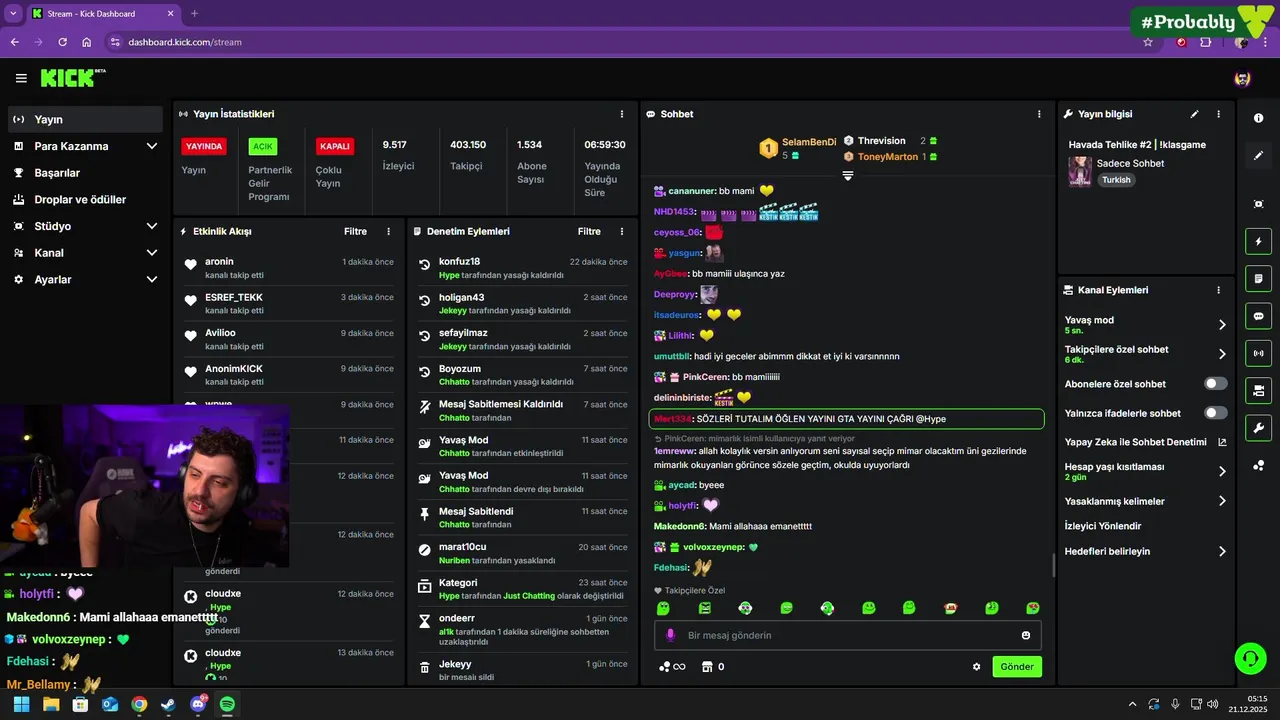1280x720 pixels.
Task: Open the Etkinlik Akışı three-dot menu
Action: [389, 231]
